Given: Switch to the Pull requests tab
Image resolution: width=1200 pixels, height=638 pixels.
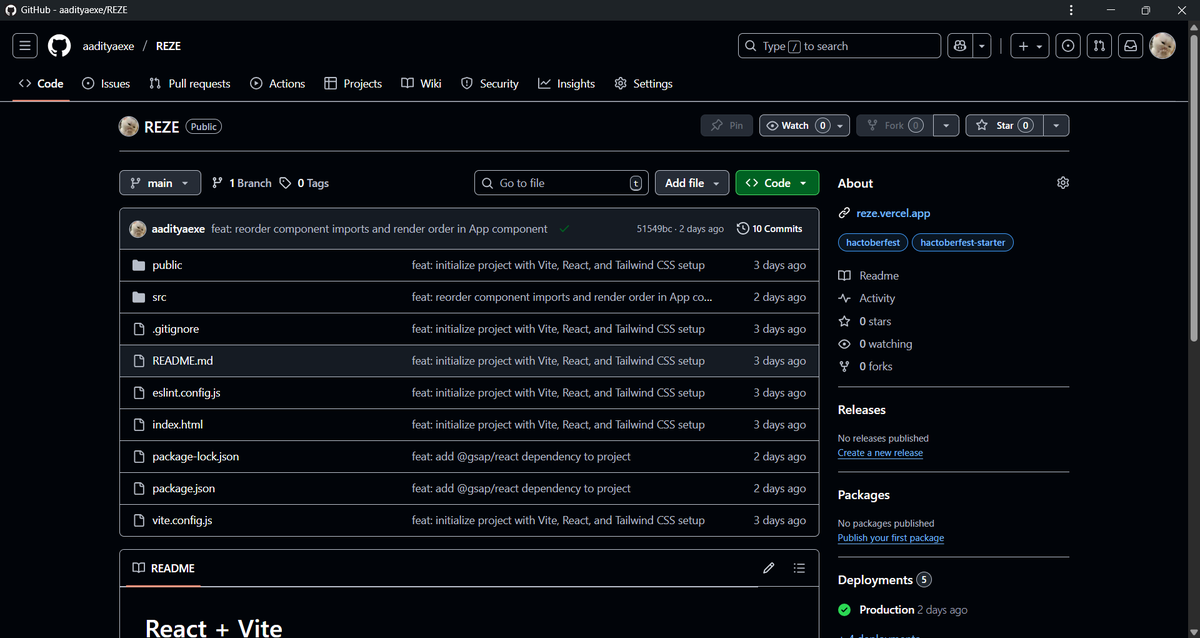Looking at the screenshot, I should click(190, 84).
